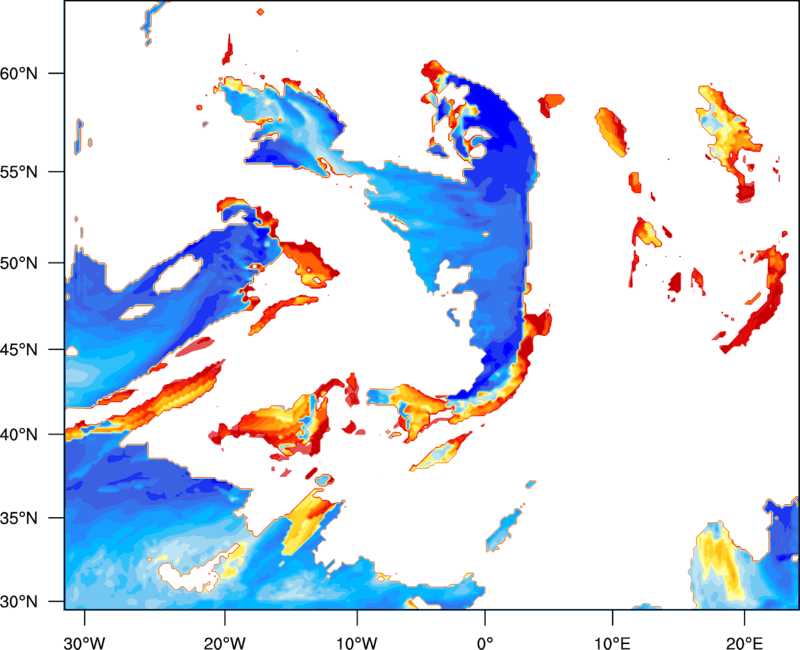Click the 10°W longitude label
Screen dimensions: 800x650
tap(357, 642)
